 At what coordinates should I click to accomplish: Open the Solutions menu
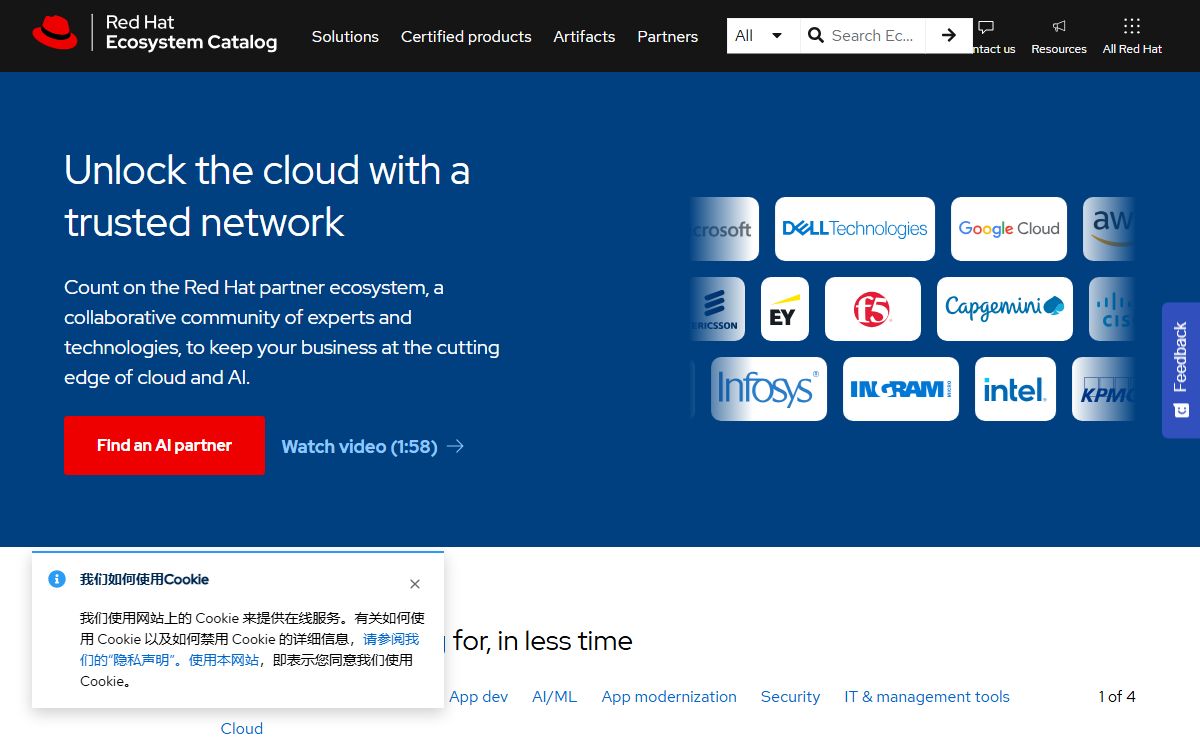[x=345, y=36]
